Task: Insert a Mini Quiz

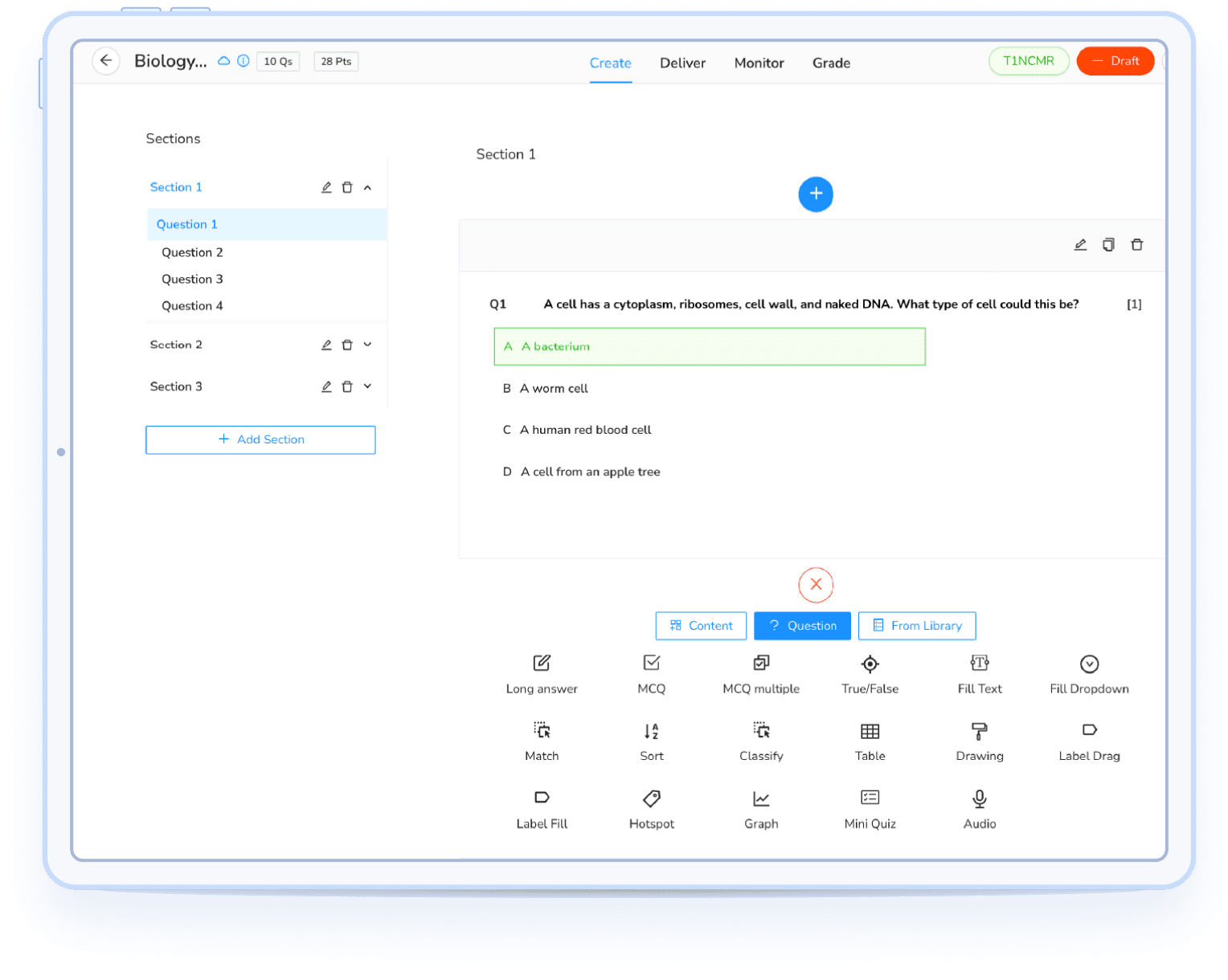Action: (870, 810)
